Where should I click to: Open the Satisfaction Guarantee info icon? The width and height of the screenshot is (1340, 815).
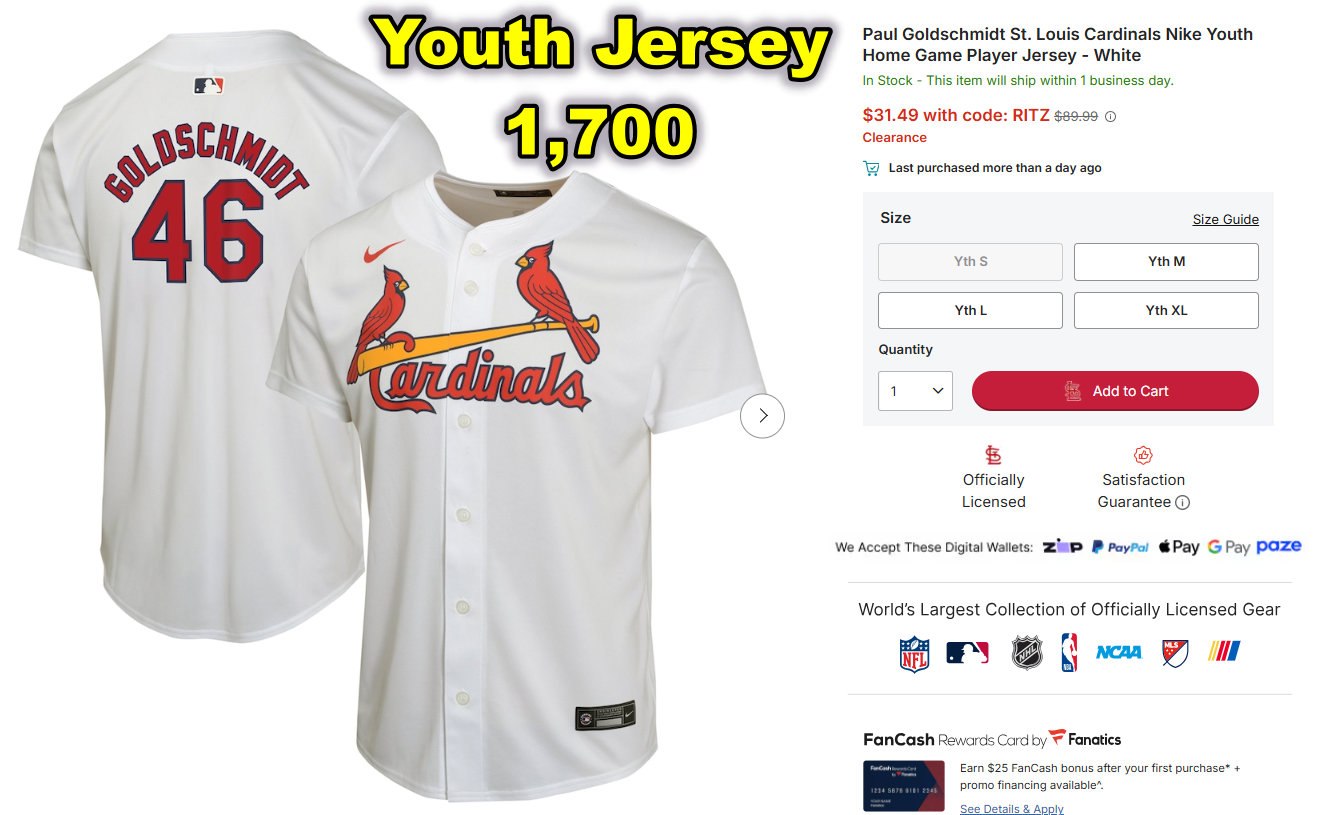click(x=1182, y=503)
